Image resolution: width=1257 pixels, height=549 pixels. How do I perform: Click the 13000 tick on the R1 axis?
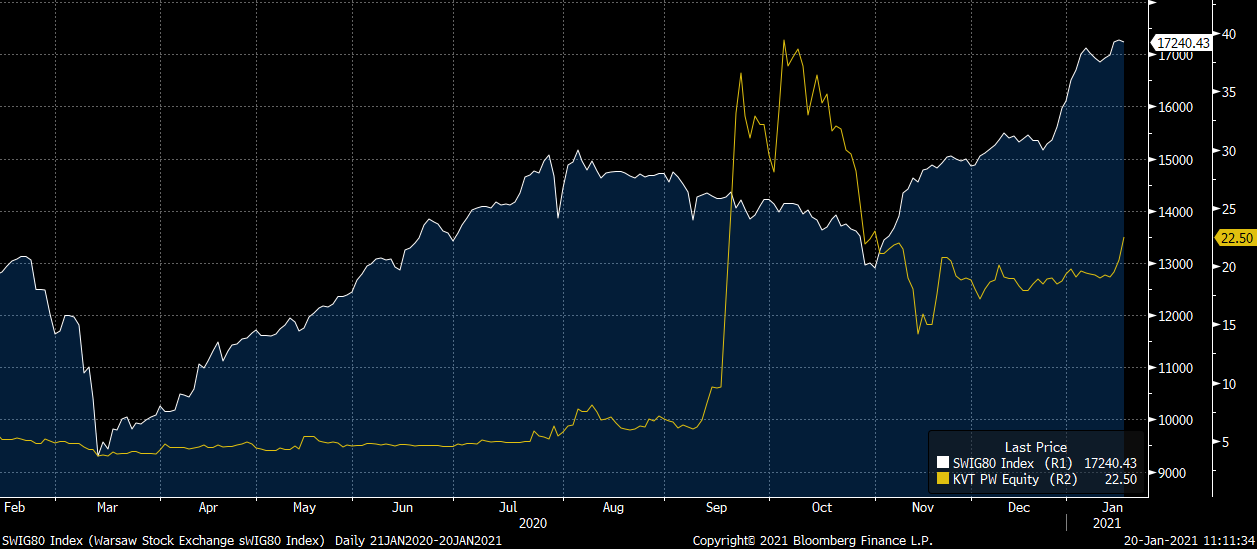click(x=1173, y=264)
